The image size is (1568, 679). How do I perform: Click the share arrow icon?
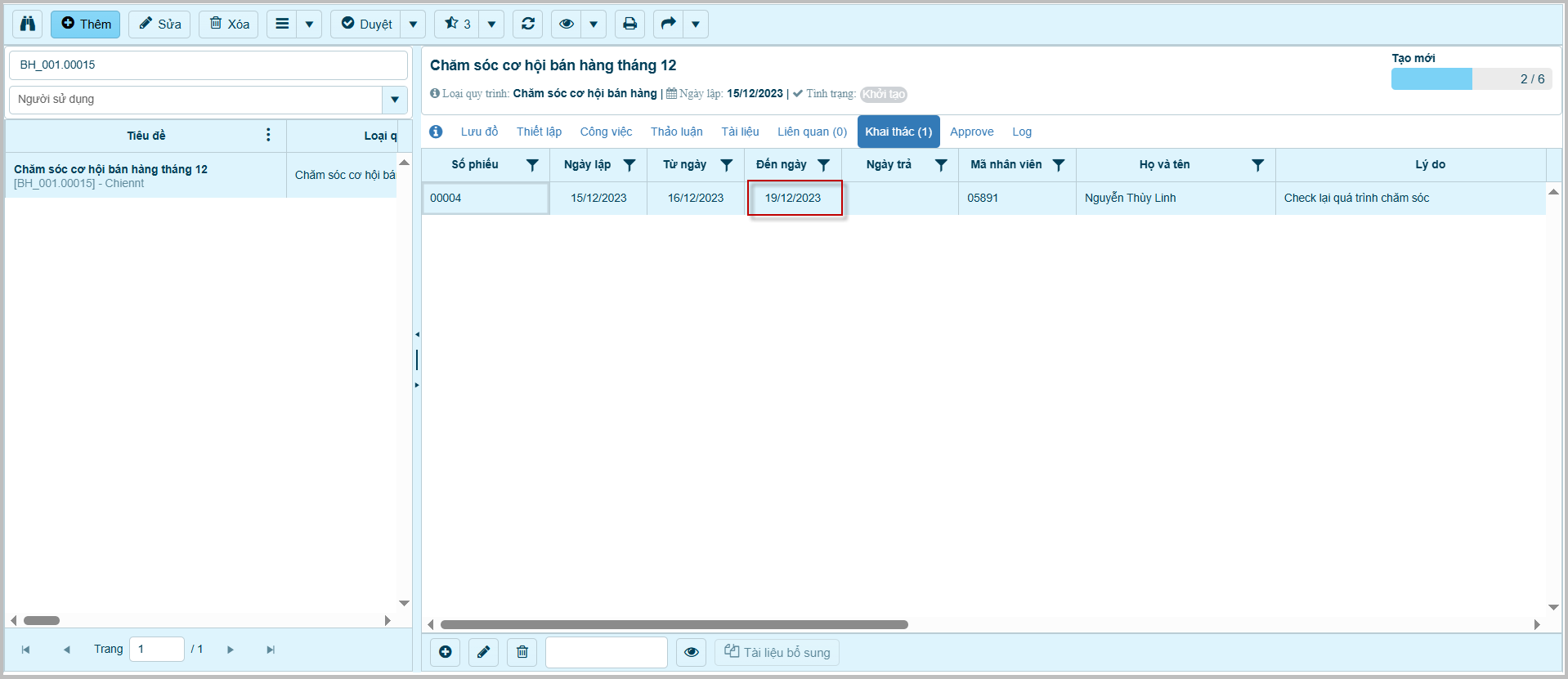(668, 24)
